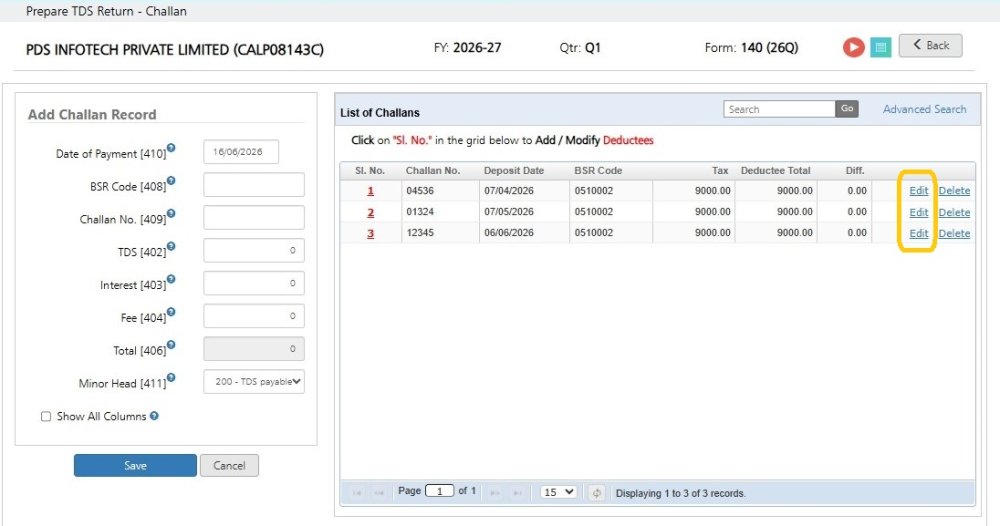The height and width of the screenshot is (526, 1000).
Task: Click the grid refresh icon in pager
Action: coord(596,493)
